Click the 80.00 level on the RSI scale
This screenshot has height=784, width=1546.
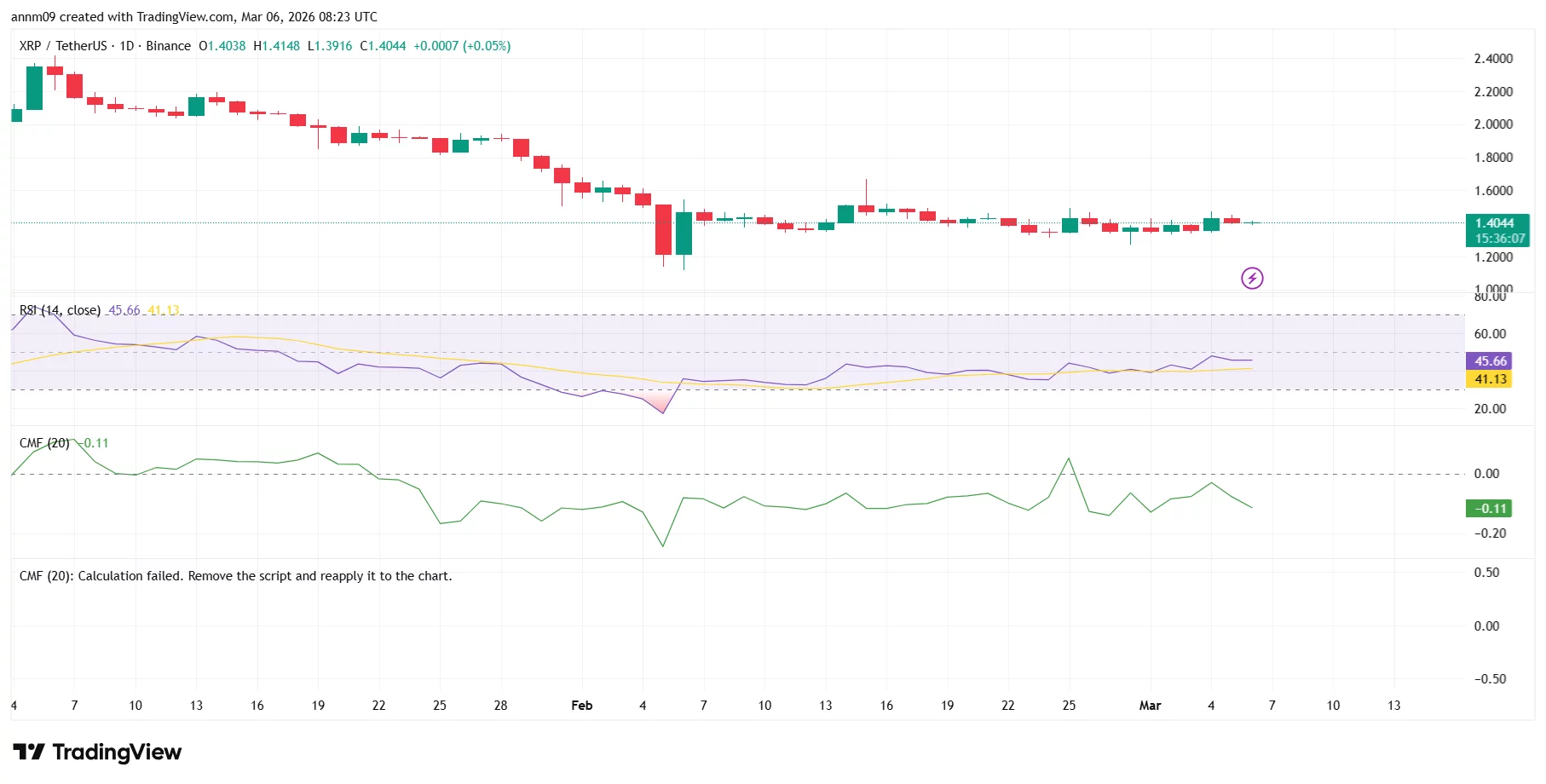pos(1490,297)
